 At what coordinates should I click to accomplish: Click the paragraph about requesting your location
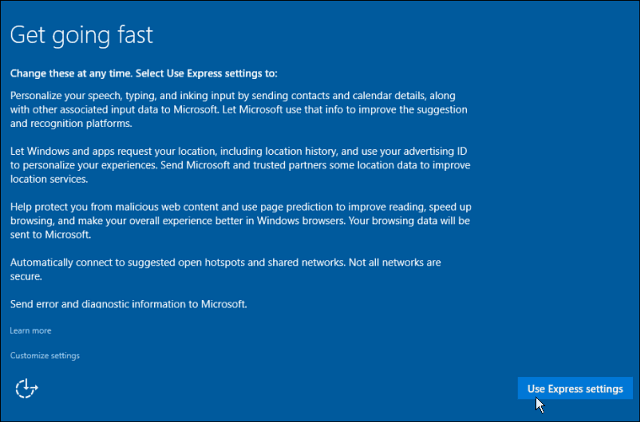[240, 165]
